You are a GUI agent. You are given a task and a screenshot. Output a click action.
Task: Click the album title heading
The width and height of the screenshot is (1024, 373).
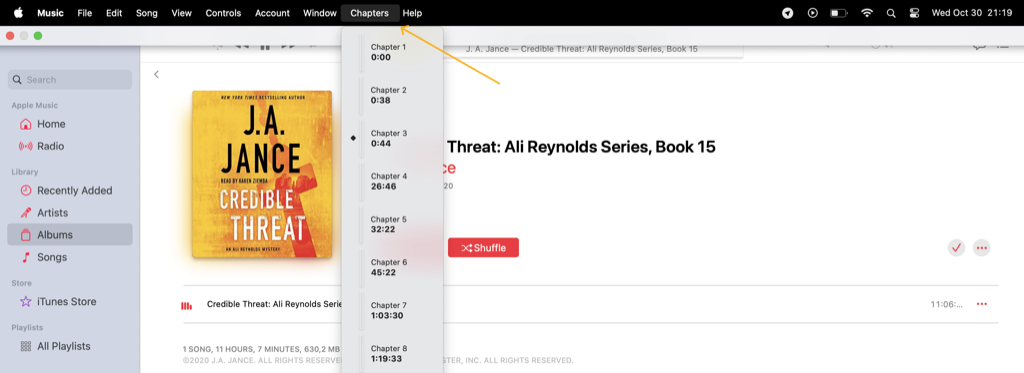click(580, 146)
